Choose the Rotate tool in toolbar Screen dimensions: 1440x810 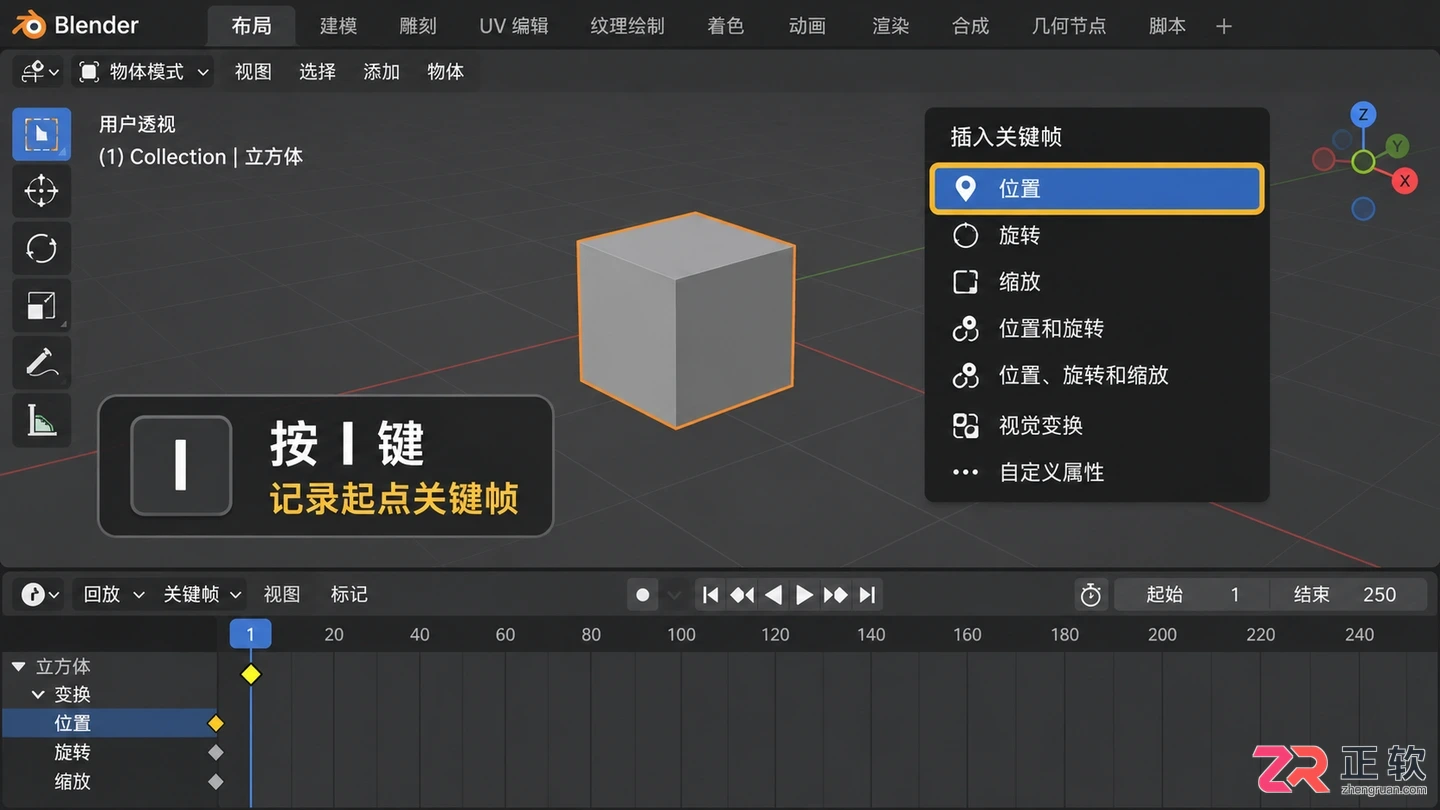pos(41,247)
